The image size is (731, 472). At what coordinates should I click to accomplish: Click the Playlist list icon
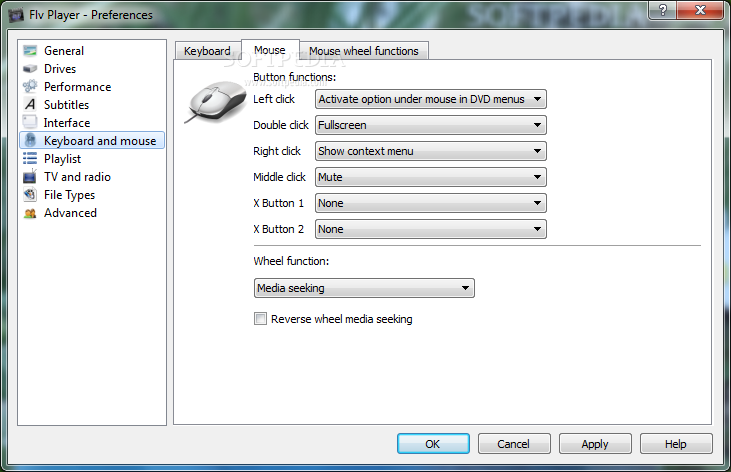pos(30,159)
